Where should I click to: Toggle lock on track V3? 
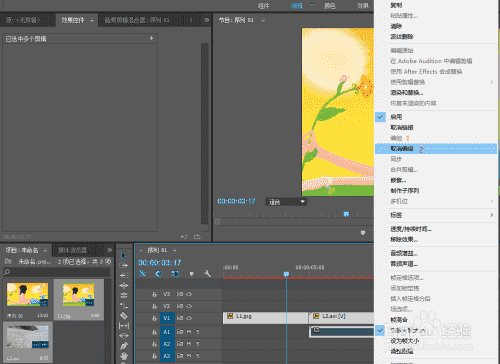154,294
